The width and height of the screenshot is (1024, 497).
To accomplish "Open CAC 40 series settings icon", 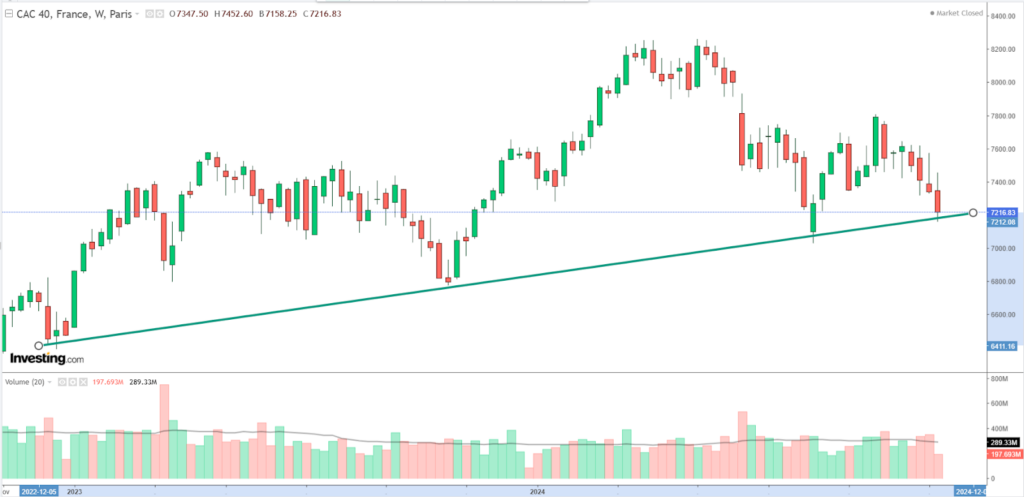I will tap(161, 14).
